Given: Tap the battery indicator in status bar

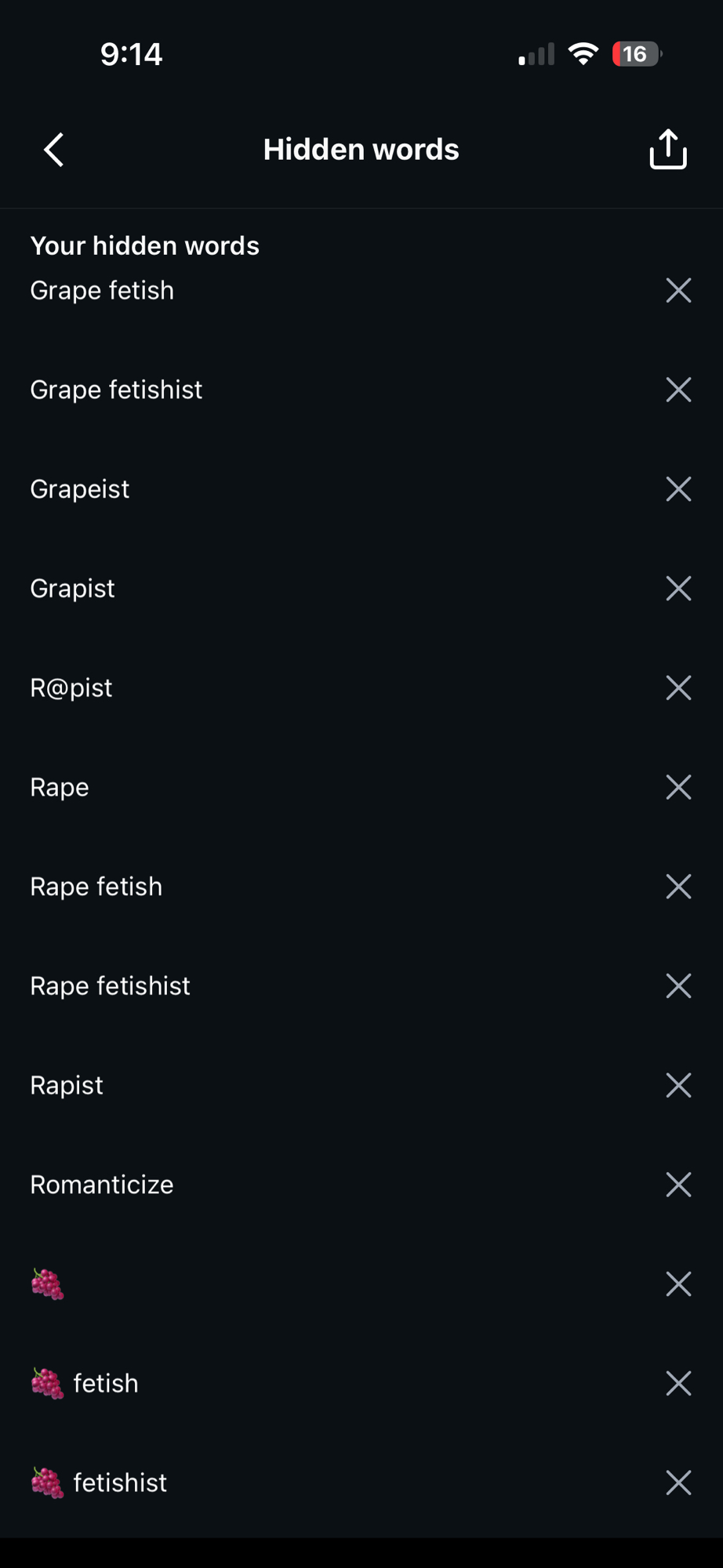Looking at the screenshot, I should [x=636, y=54].
